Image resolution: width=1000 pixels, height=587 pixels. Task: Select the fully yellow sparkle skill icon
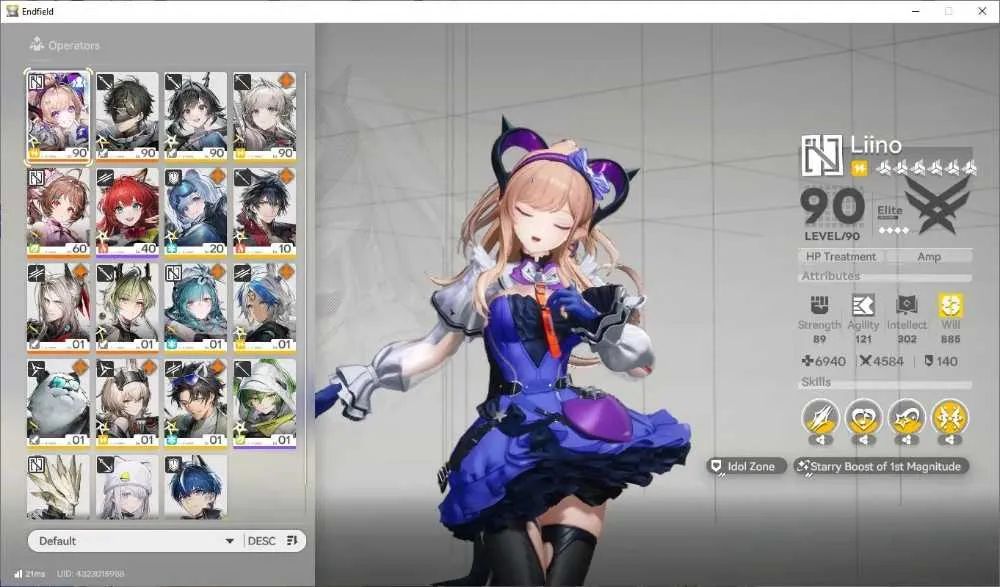pyautogui.click(x=950, y=418)
